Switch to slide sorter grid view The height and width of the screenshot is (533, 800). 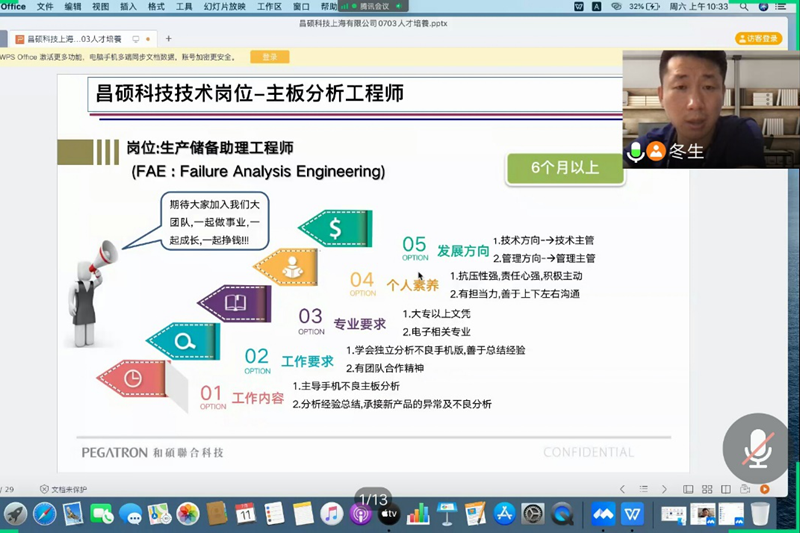click(708, 489)
